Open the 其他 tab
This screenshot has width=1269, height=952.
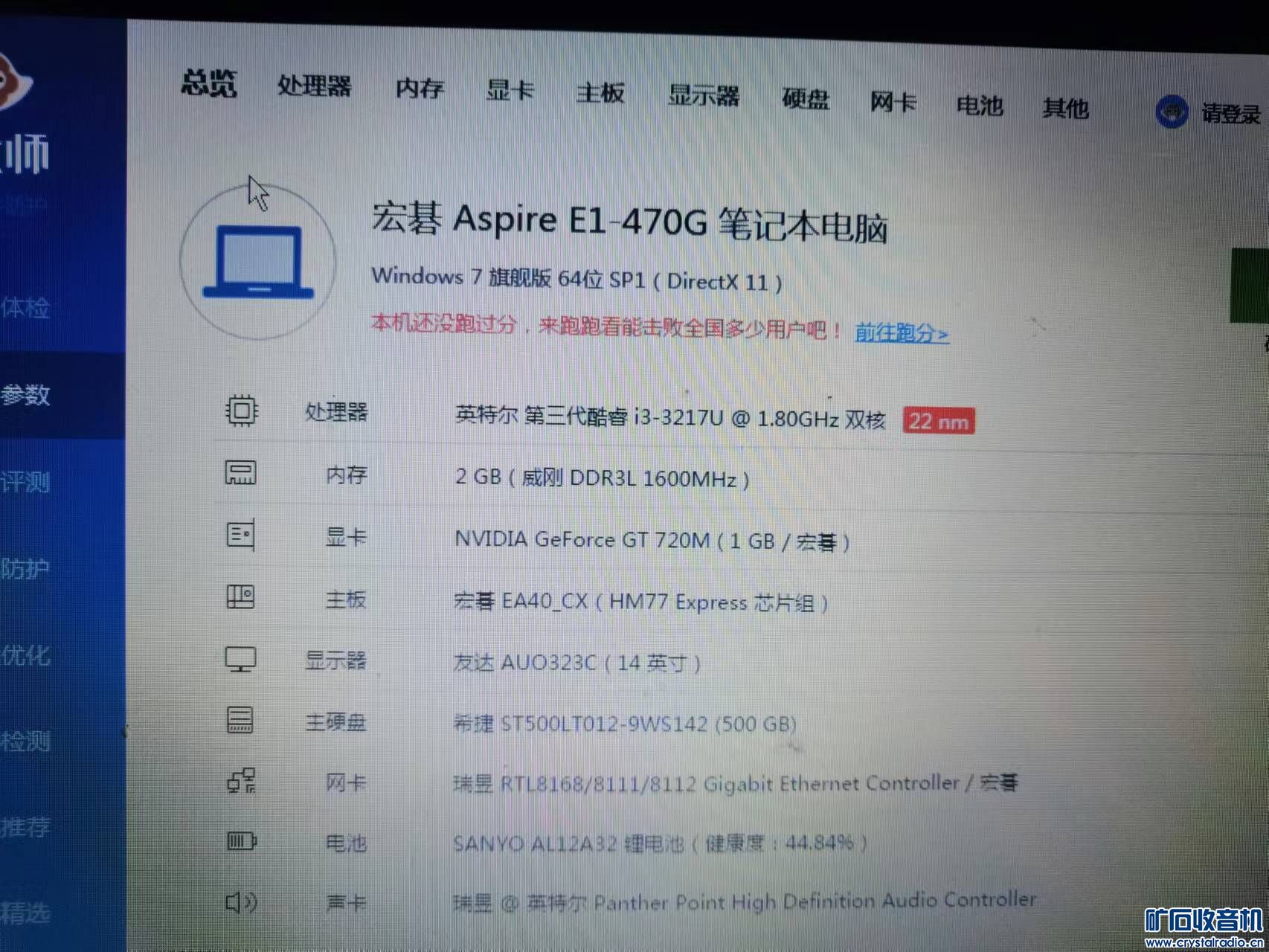[x=1065, y=109]
